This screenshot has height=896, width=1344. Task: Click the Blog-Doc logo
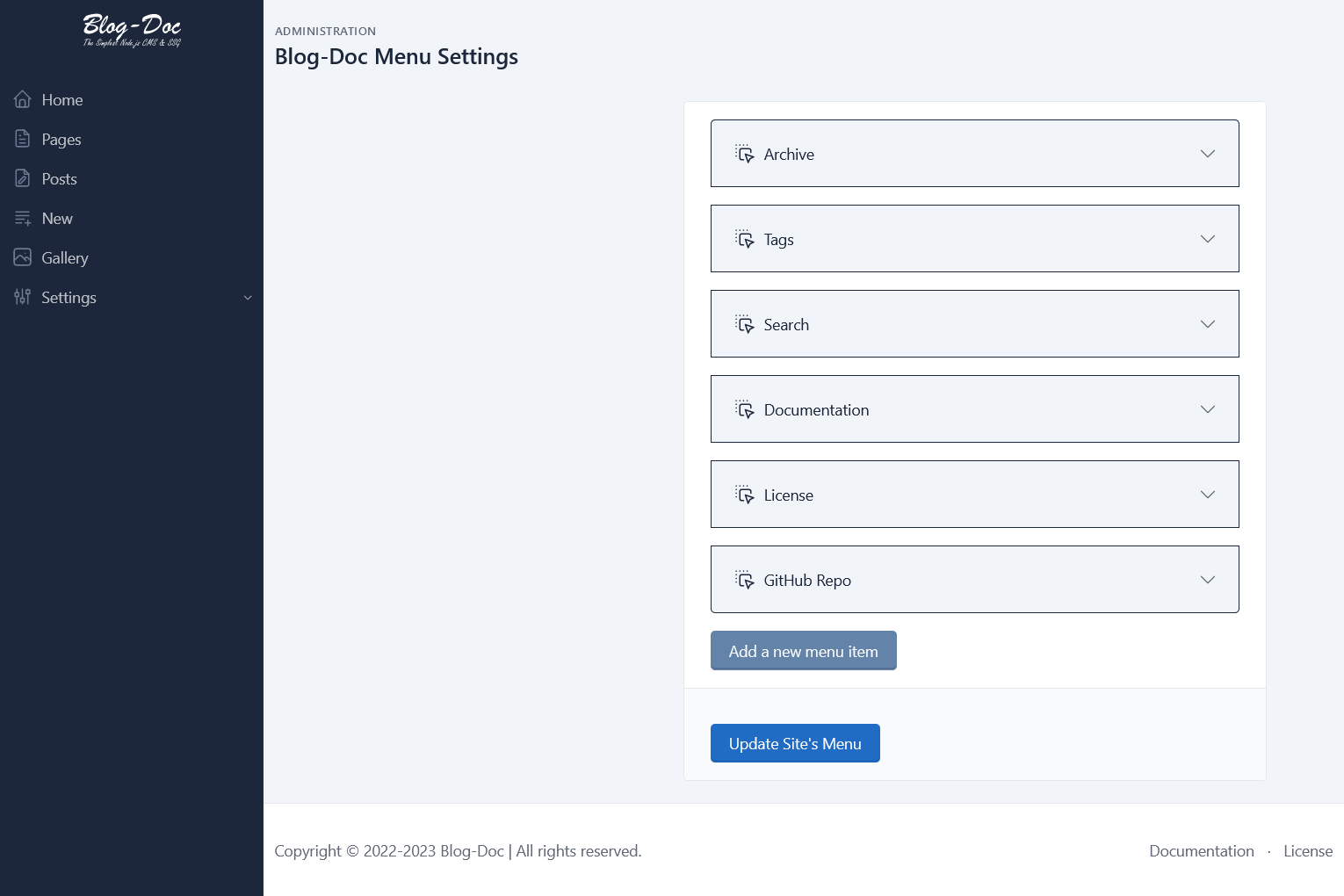click(132, 30)
